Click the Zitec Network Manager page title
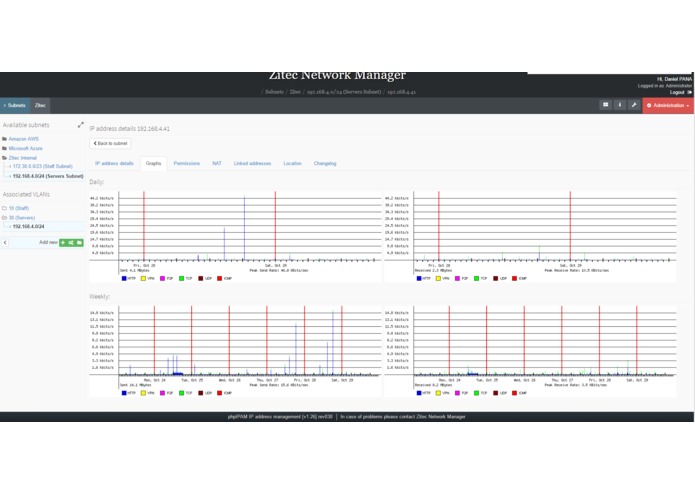Screen dimensions: 695x494 [x=337, y=76]
